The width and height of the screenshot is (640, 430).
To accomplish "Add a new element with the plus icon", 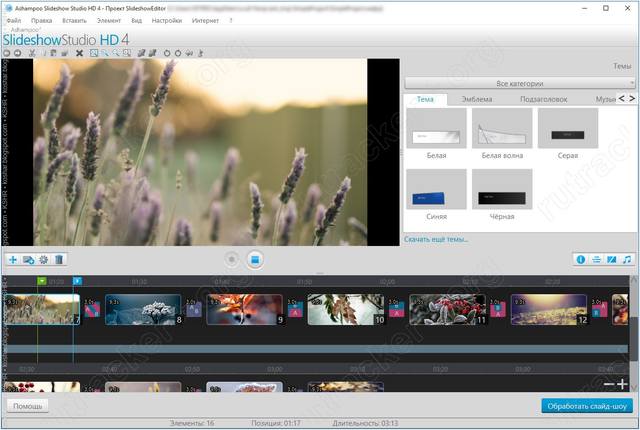I will tap(13, 260).
